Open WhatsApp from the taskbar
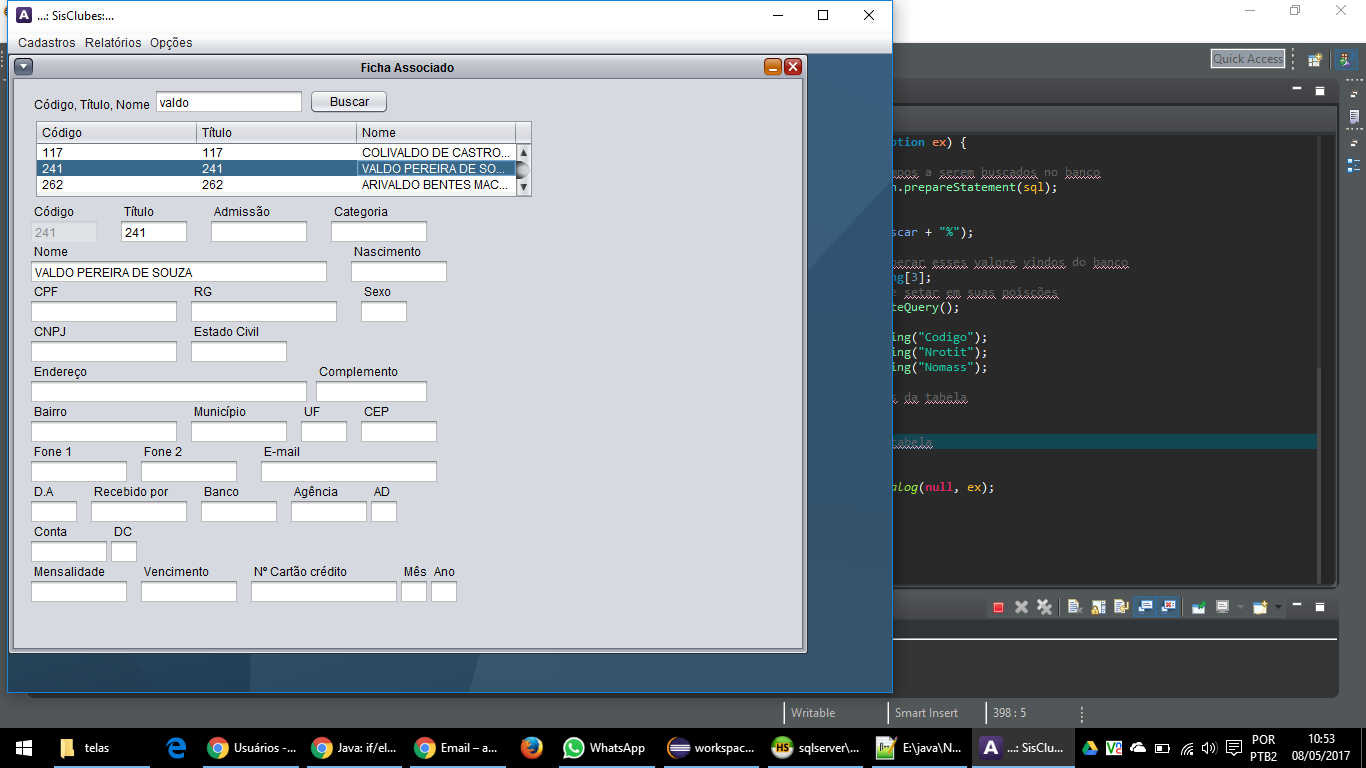The image size is (1366, 768). point(604,747)
